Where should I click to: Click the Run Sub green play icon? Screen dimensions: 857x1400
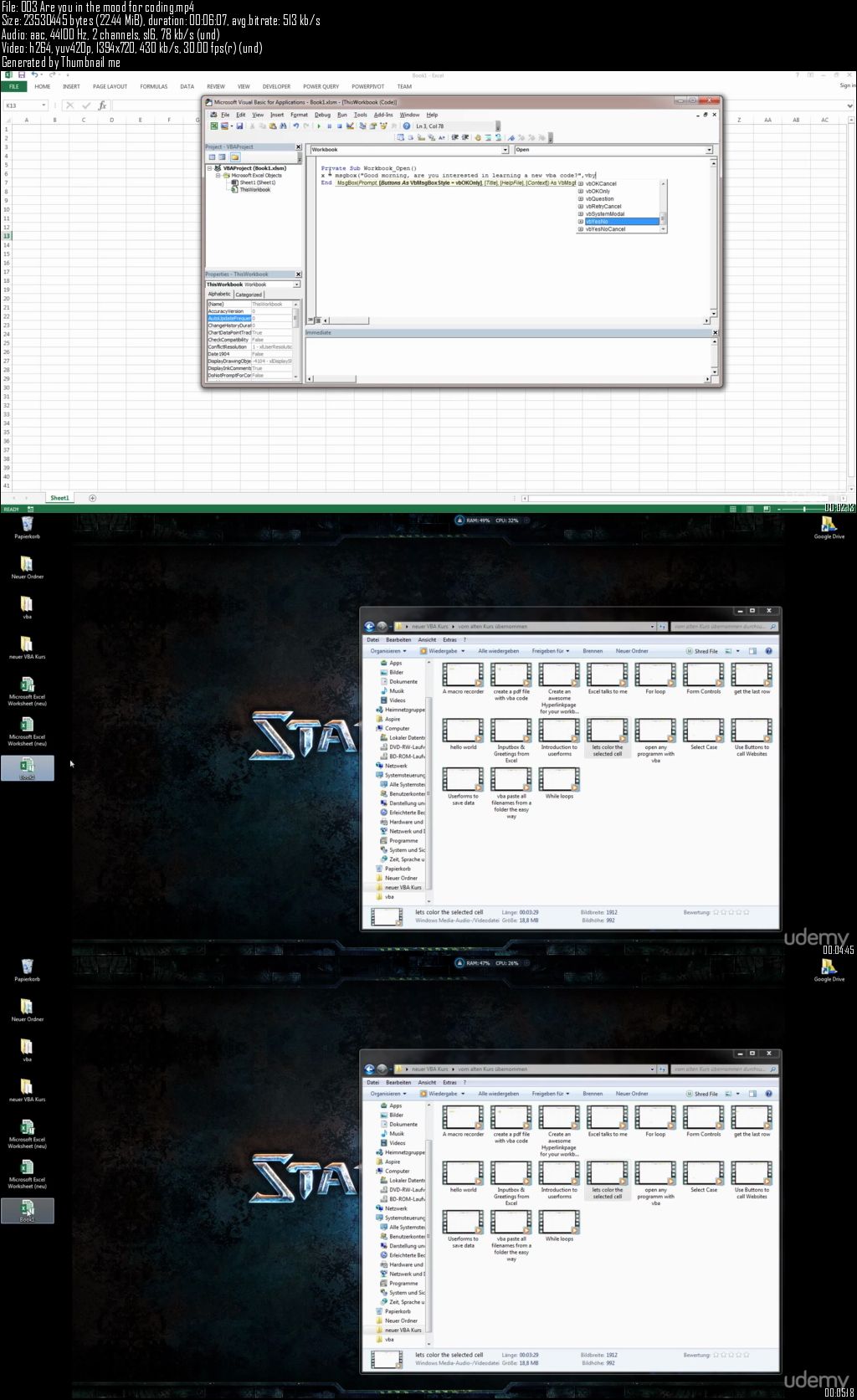click(319, 126)
